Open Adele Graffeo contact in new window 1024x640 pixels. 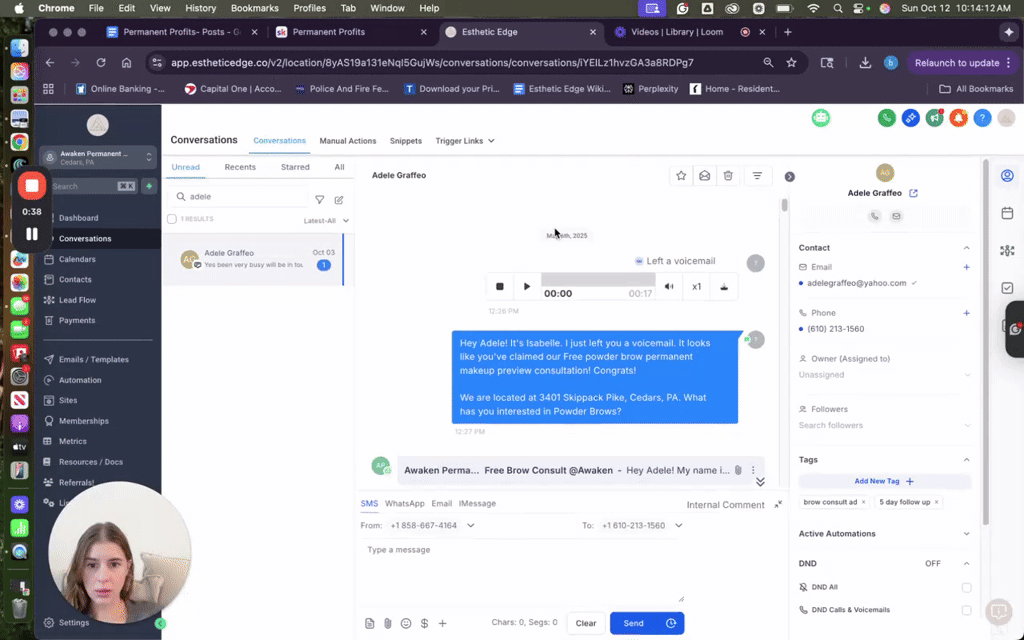pos(914,193)
